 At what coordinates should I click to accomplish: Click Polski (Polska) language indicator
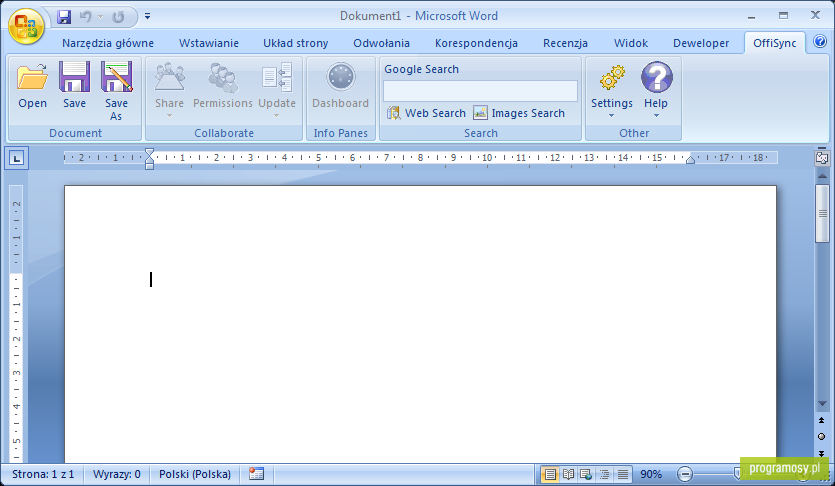click(x=195, y=474)
